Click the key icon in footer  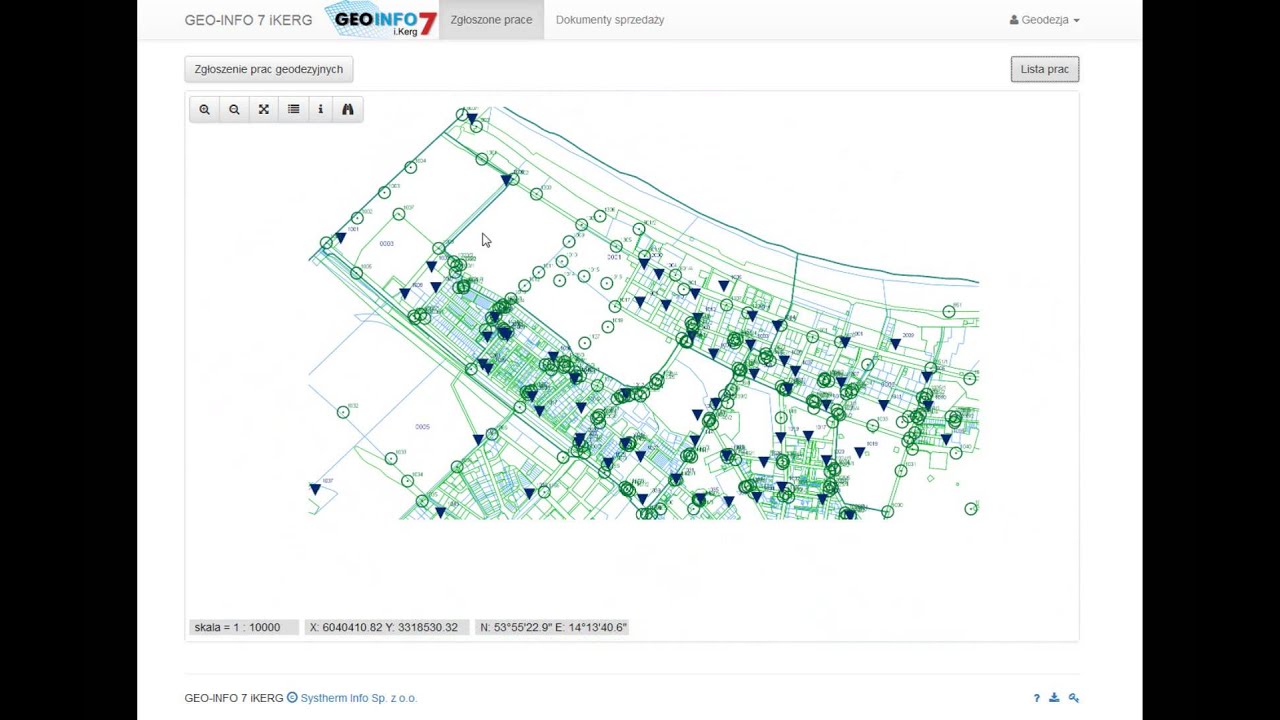[1073, 698]
